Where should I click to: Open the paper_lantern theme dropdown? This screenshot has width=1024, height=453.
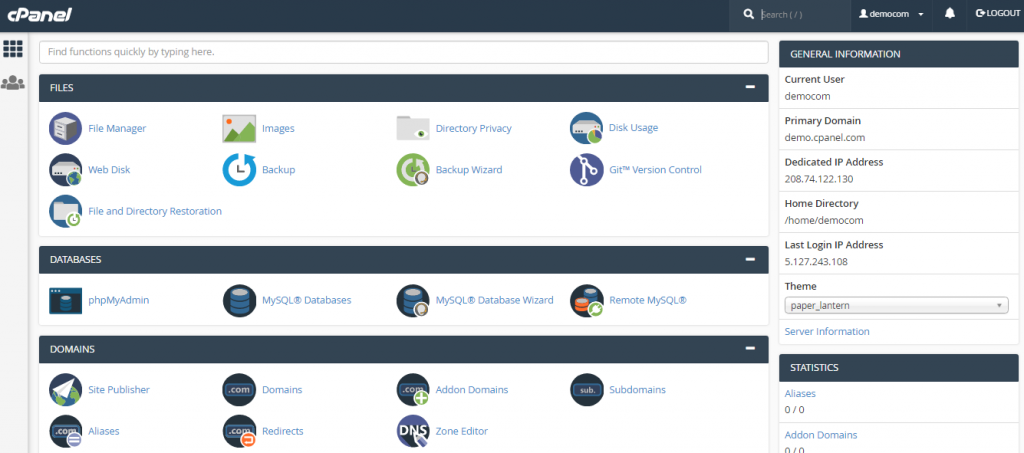coord(896,306)
